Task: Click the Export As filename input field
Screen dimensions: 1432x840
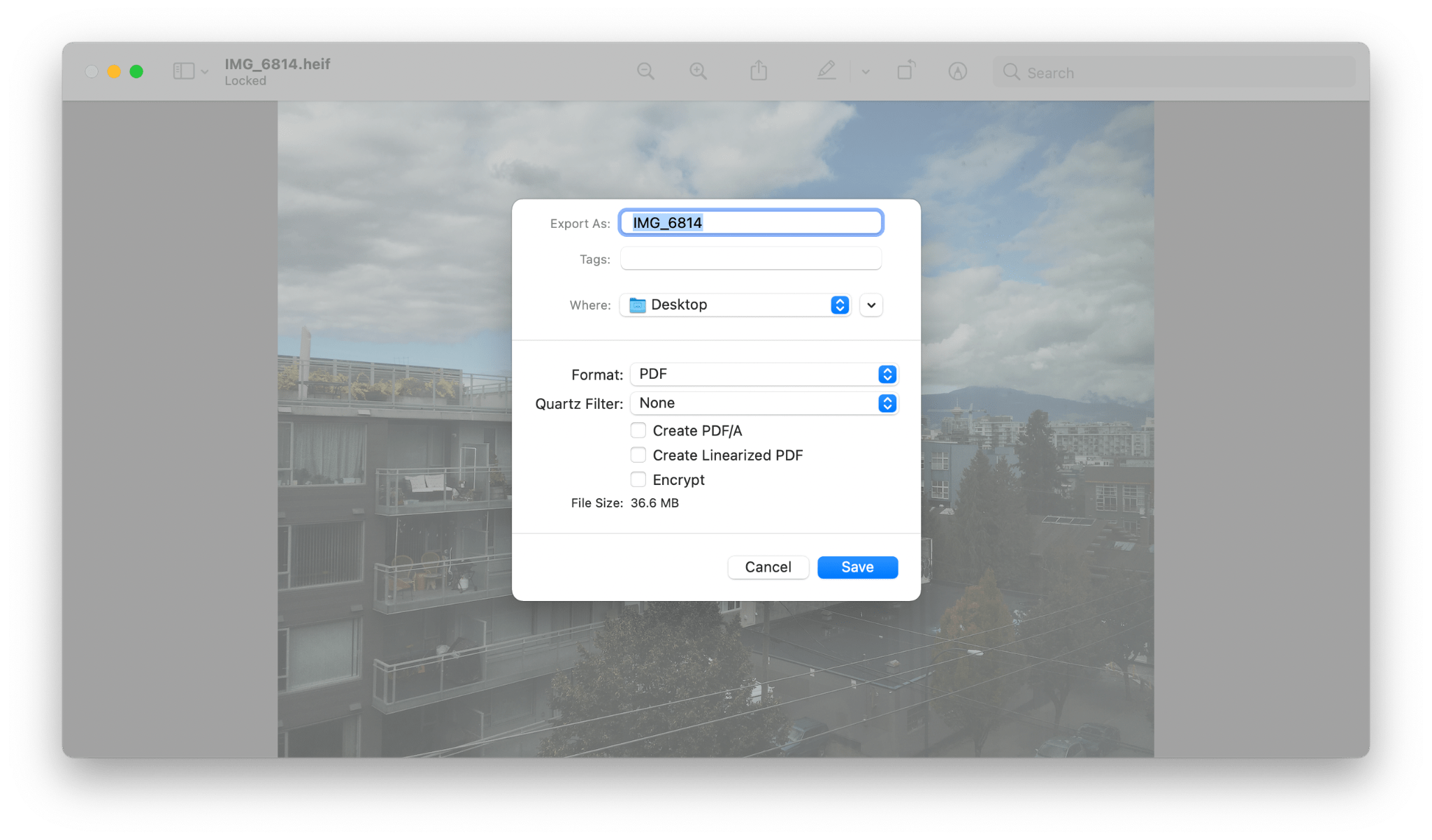Action: (x=750, y=222)
